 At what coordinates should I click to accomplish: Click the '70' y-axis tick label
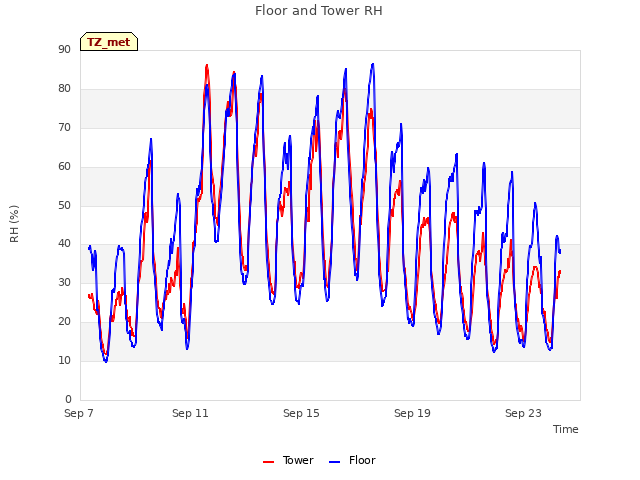click(64, 127)
